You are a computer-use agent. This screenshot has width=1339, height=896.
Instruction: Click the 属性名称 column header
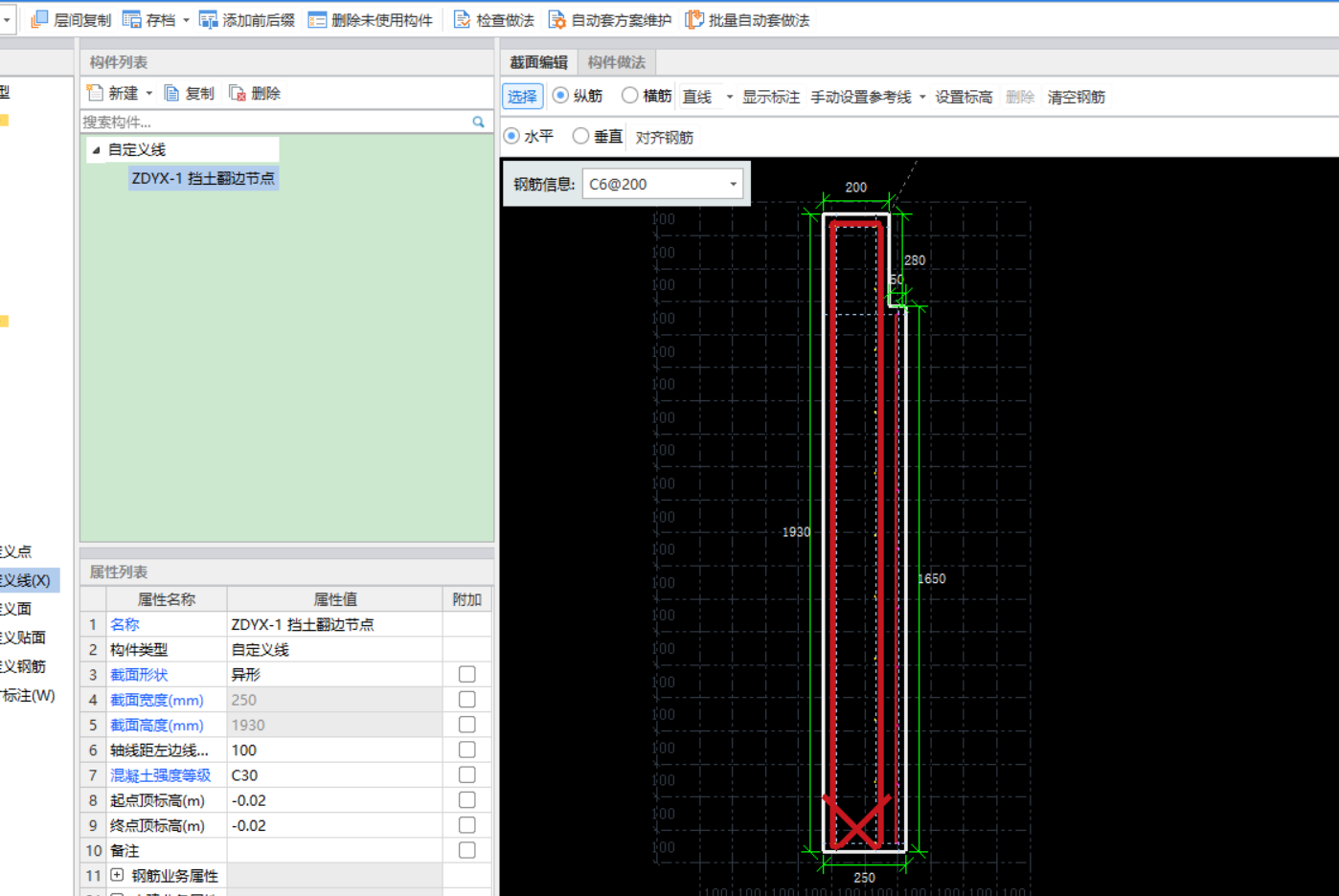166,599
